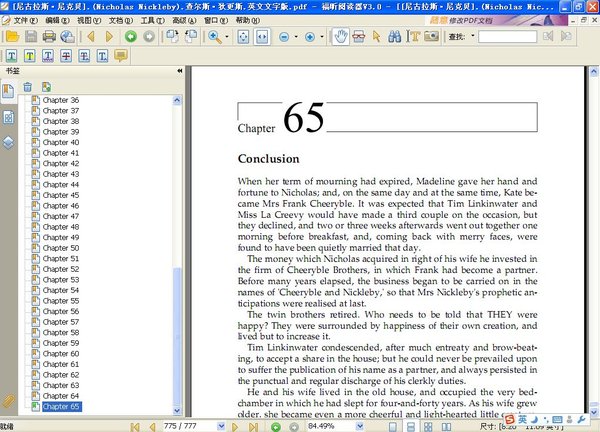600x432 pixels.
Task: Jump to Chapter 50 bookmark
Action: (x=60, y=247)
